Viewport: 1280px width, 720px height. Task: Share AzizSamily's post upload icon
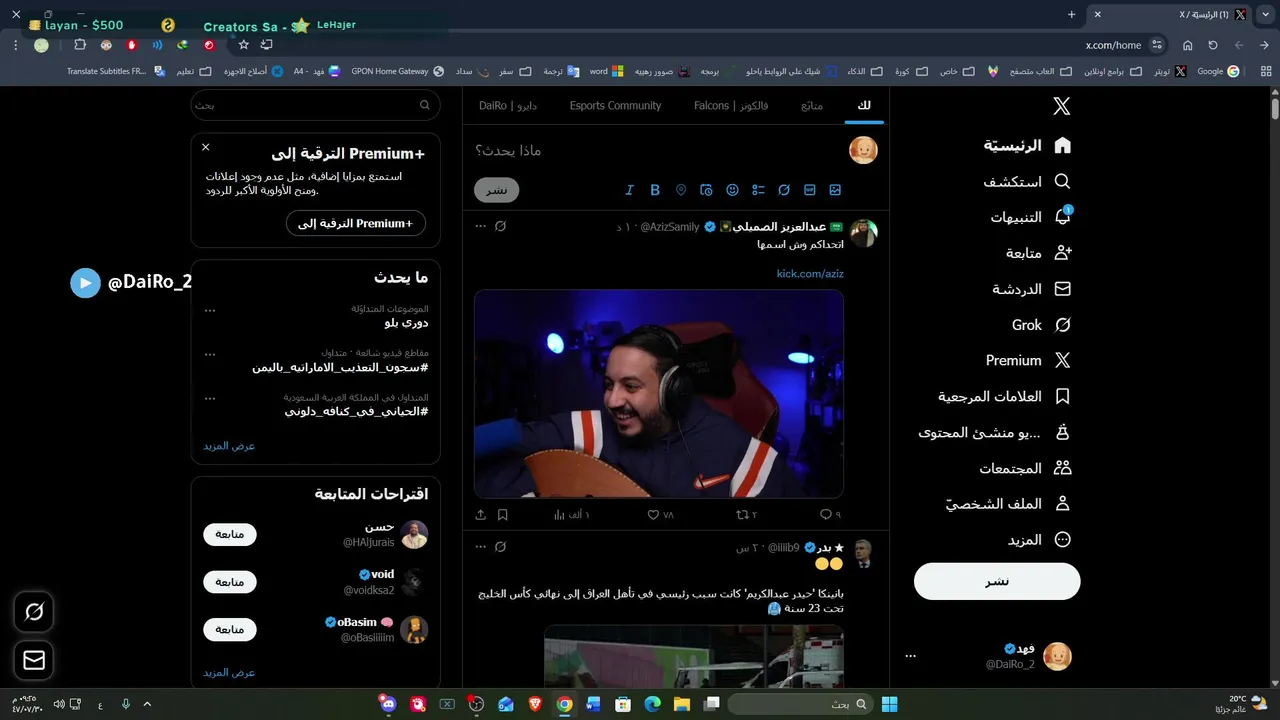(481, 515)
